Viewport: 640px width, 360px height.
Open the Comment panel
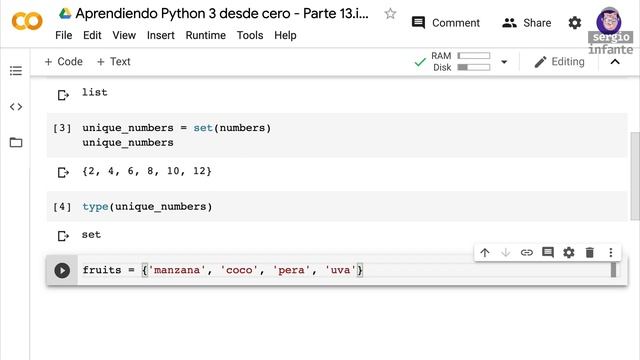pyautogui.click(x=446, y=23)
